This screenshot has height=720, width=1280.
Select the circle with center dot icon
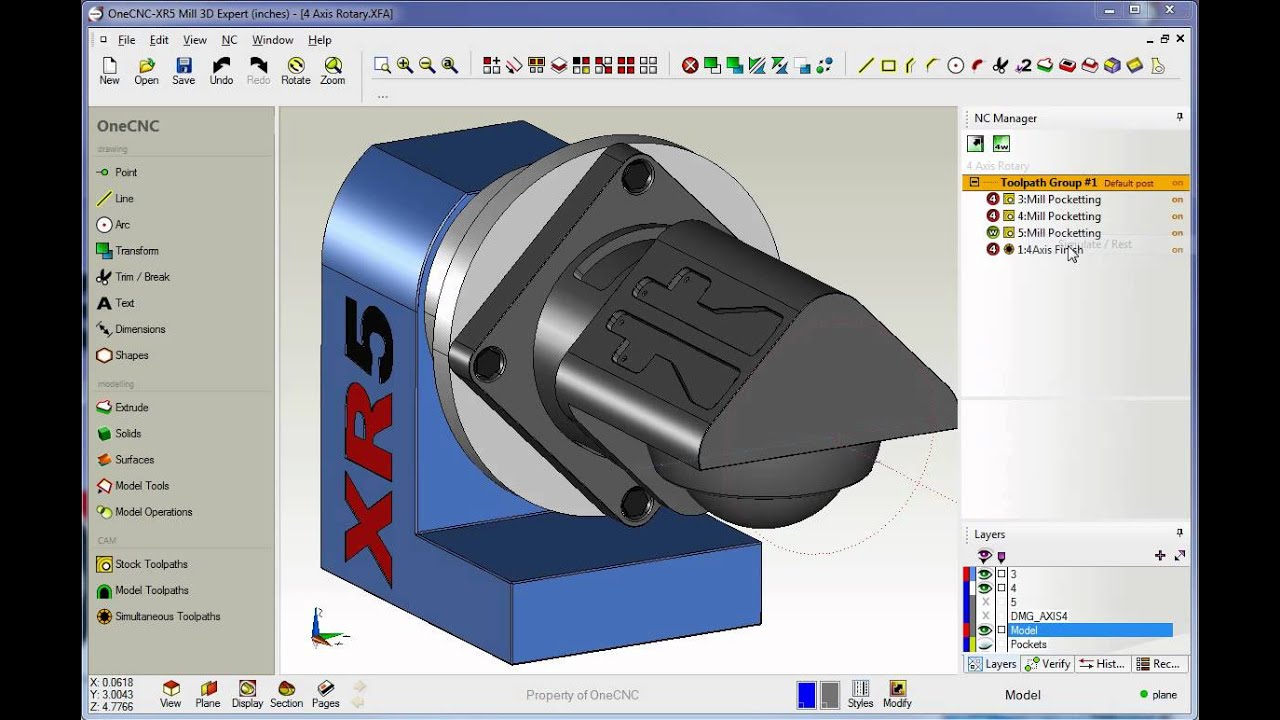coord(955,65)
